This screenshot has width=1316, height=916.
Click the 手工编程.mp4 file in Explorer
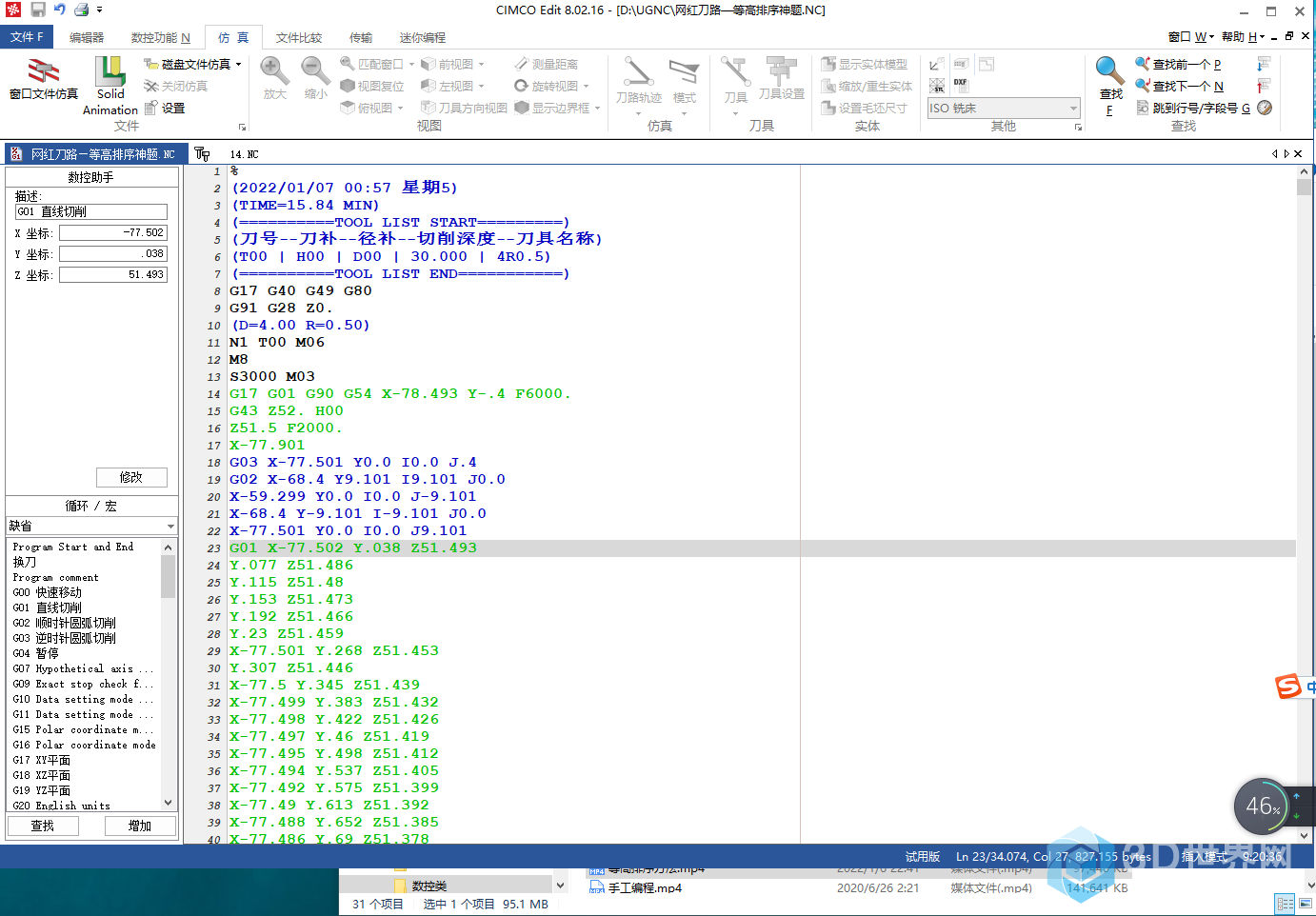coord(645,887)
